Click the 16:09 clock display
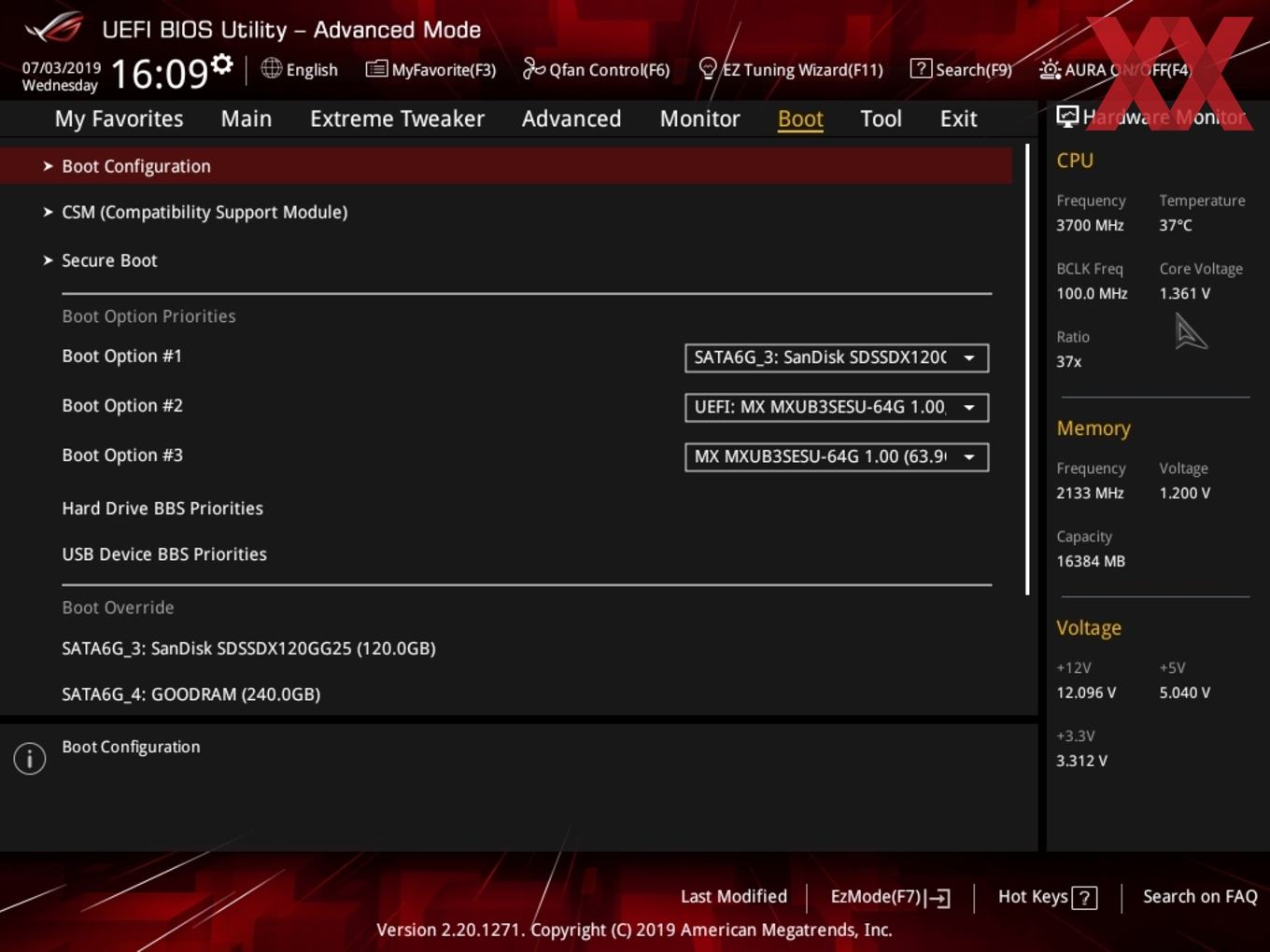Viewport: 1270px width, 952px height. coord(159,74)
